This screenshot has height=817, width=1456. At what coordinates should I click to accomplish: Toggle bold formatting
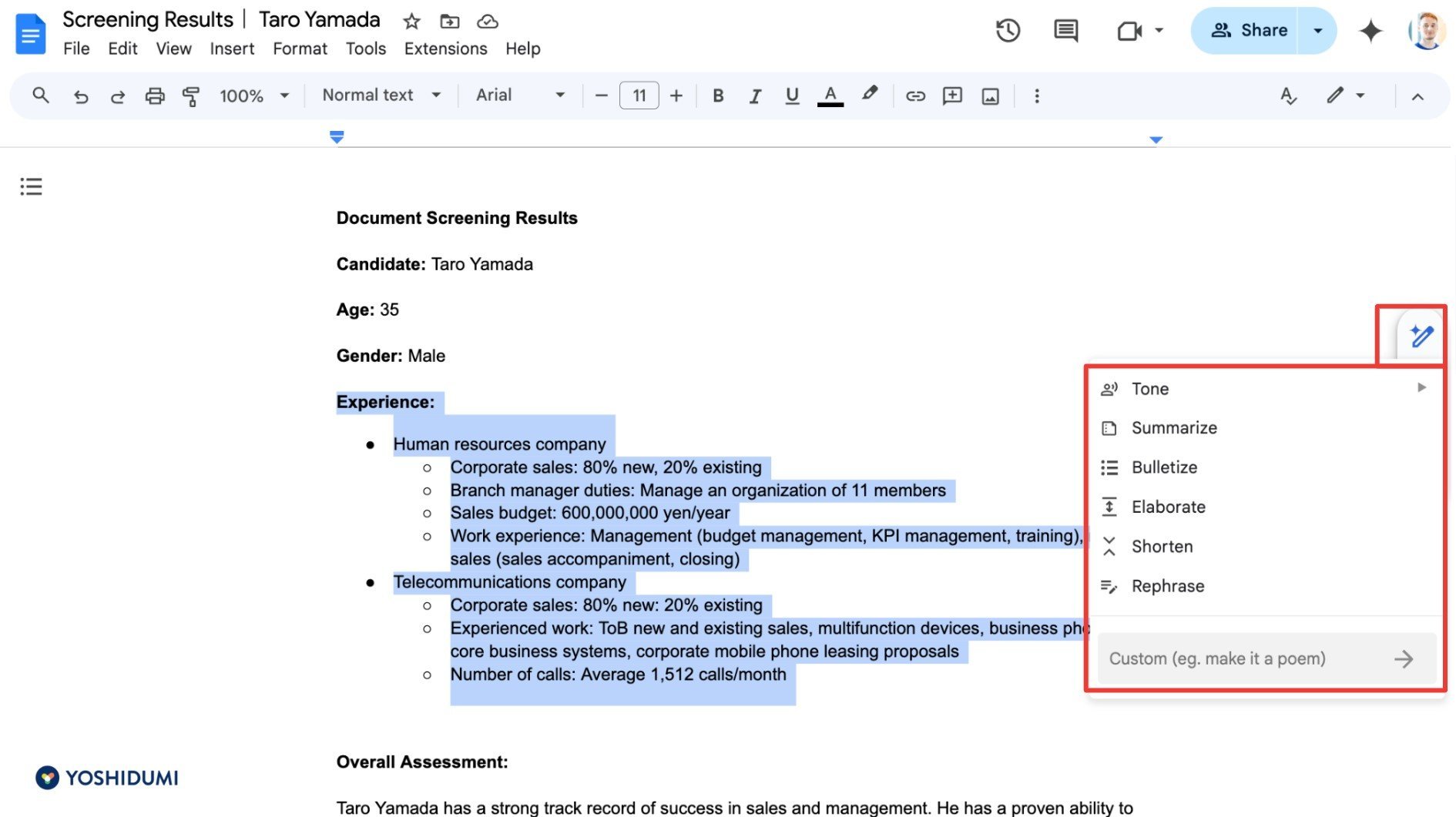click(718, 96)
